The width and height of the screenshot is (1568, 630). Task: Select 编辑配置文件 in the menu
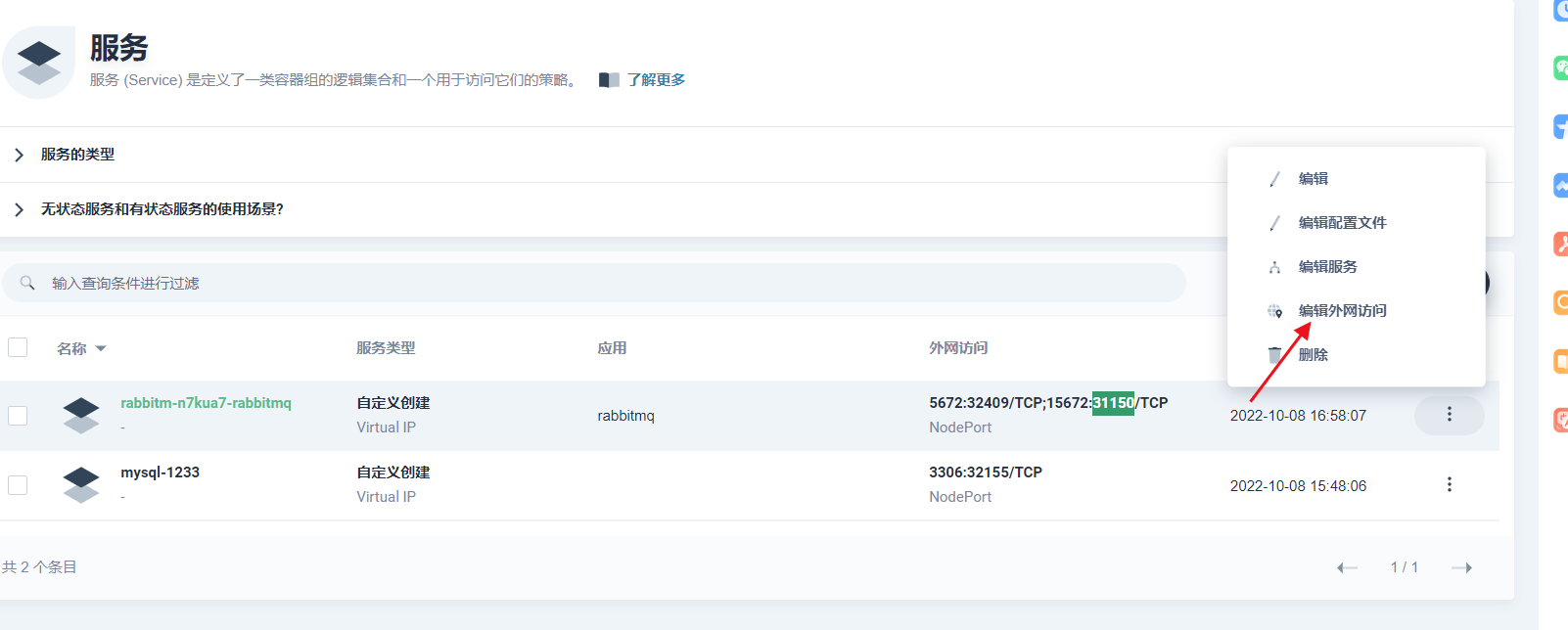click(x=1342, y=223)
